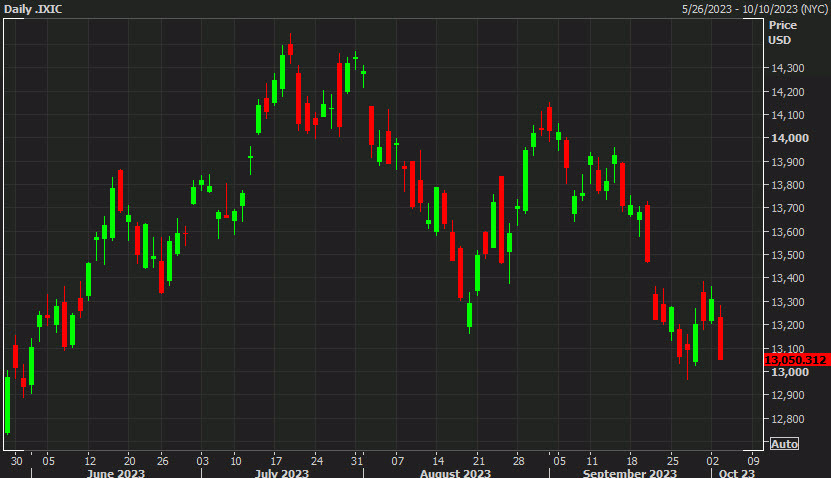Click the 30 date tick label
The image size is (831, 478).
(x=17, y=461)
